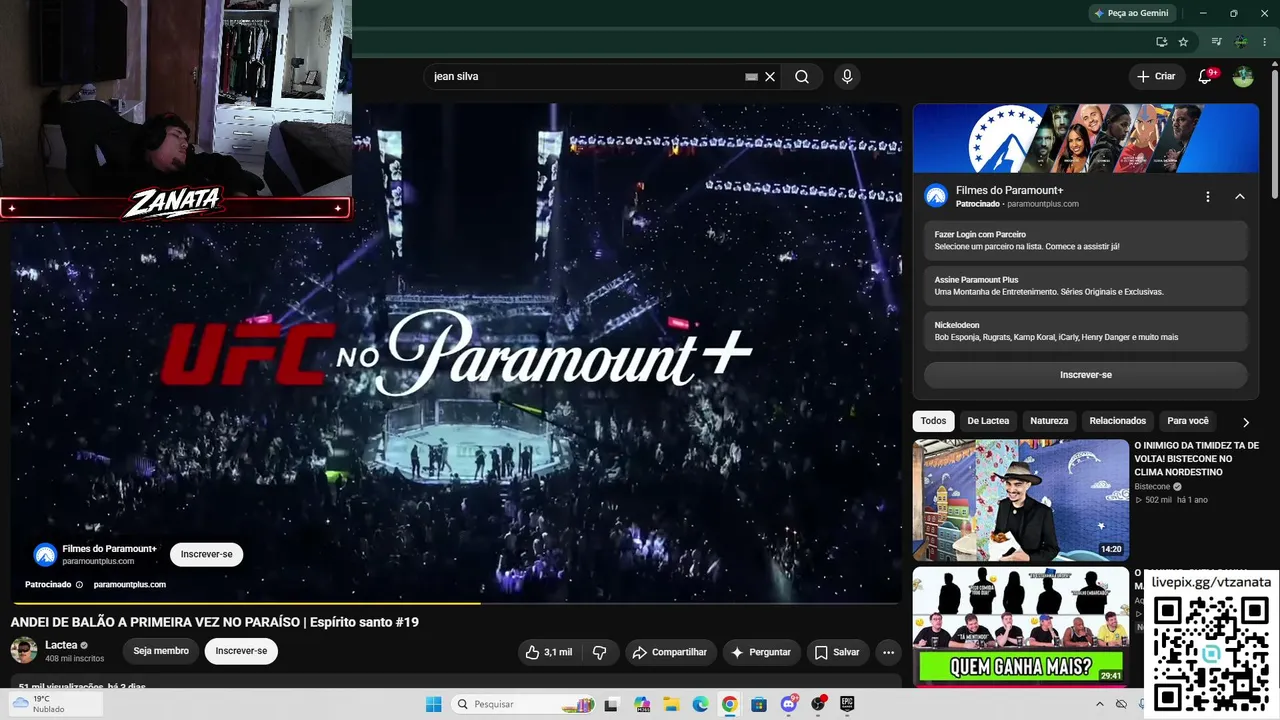Open Epic Games from the taskbar

(847, 704)
